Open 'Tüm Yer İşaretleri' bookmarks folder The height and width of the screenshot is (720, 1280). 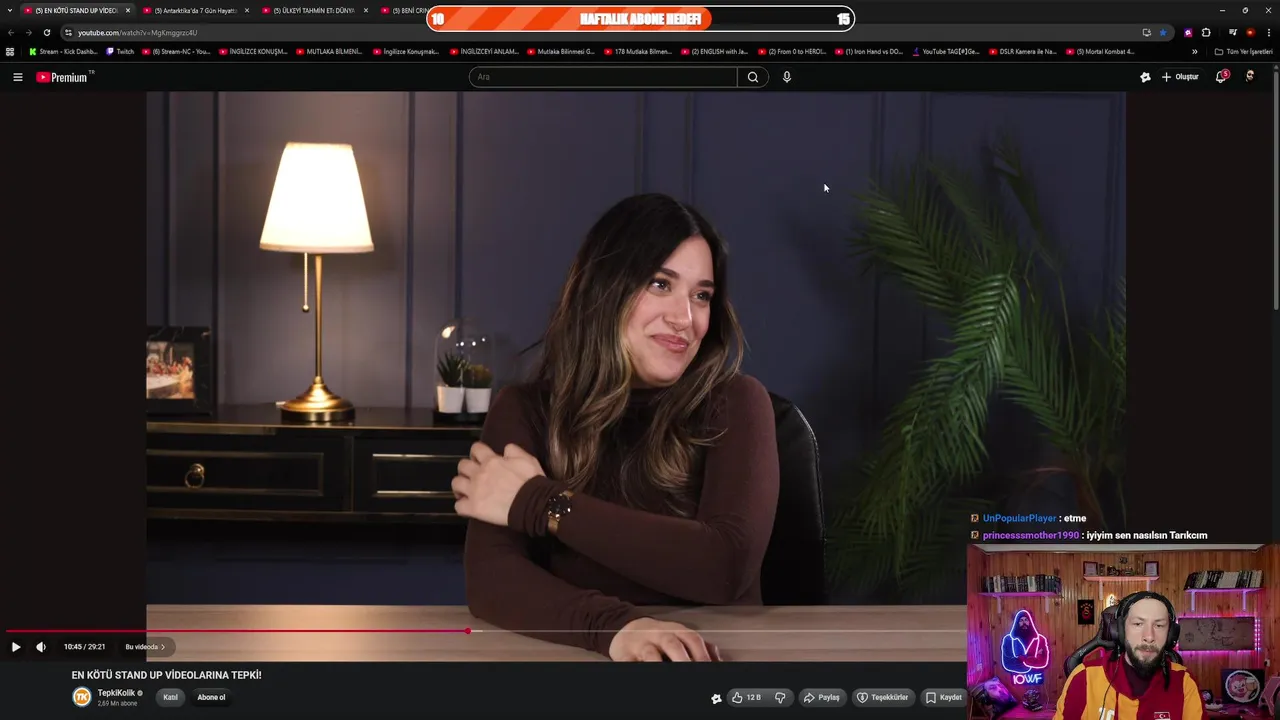pyautogui.click(x=1243, y=51)
